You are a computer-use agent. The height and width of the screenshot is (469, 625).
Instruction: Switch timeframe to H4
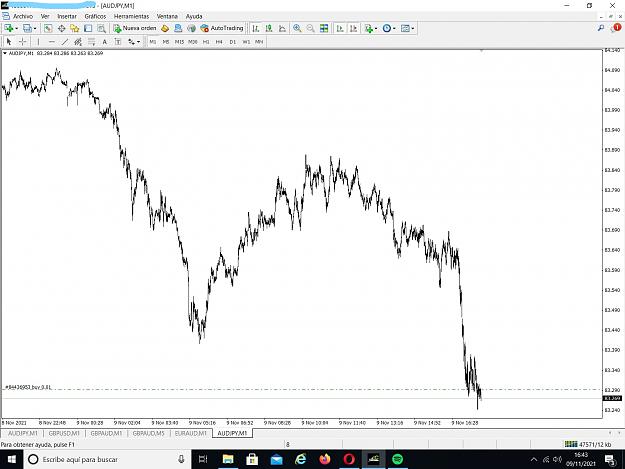[219, 41]
